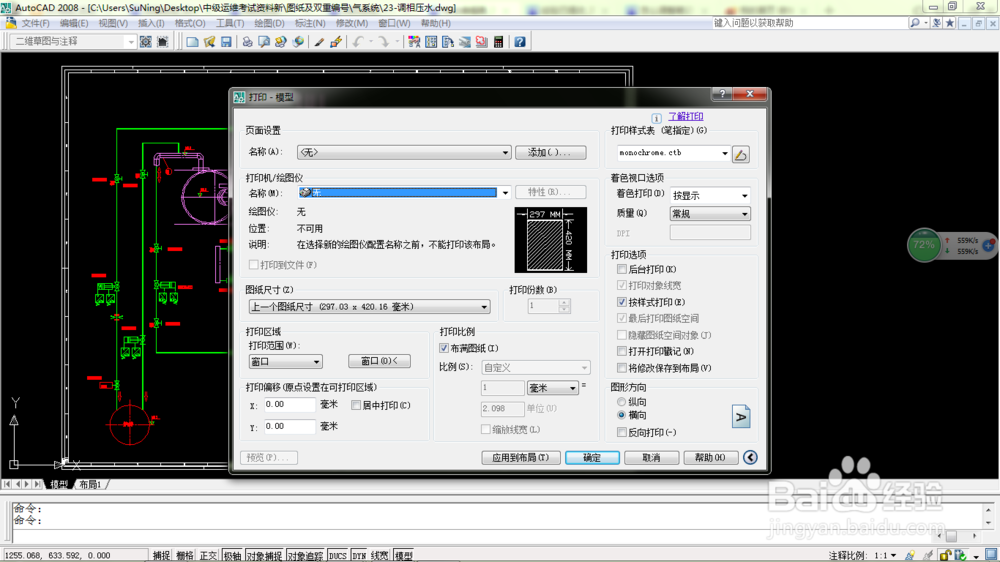Check 反向打印 checkbox

pyautogui.click(x=622, y=432)
